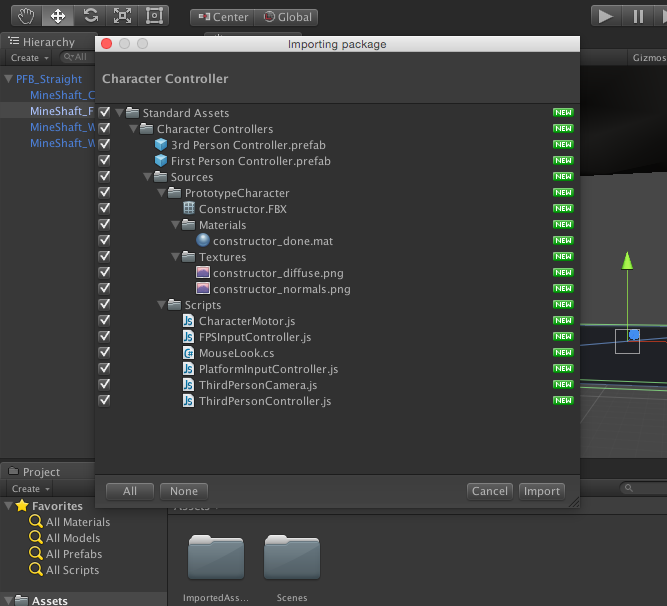Viewport: 667px width, 606px height.
Task: Click ThirdPersonController.js script icon
Action: (188, 401)
